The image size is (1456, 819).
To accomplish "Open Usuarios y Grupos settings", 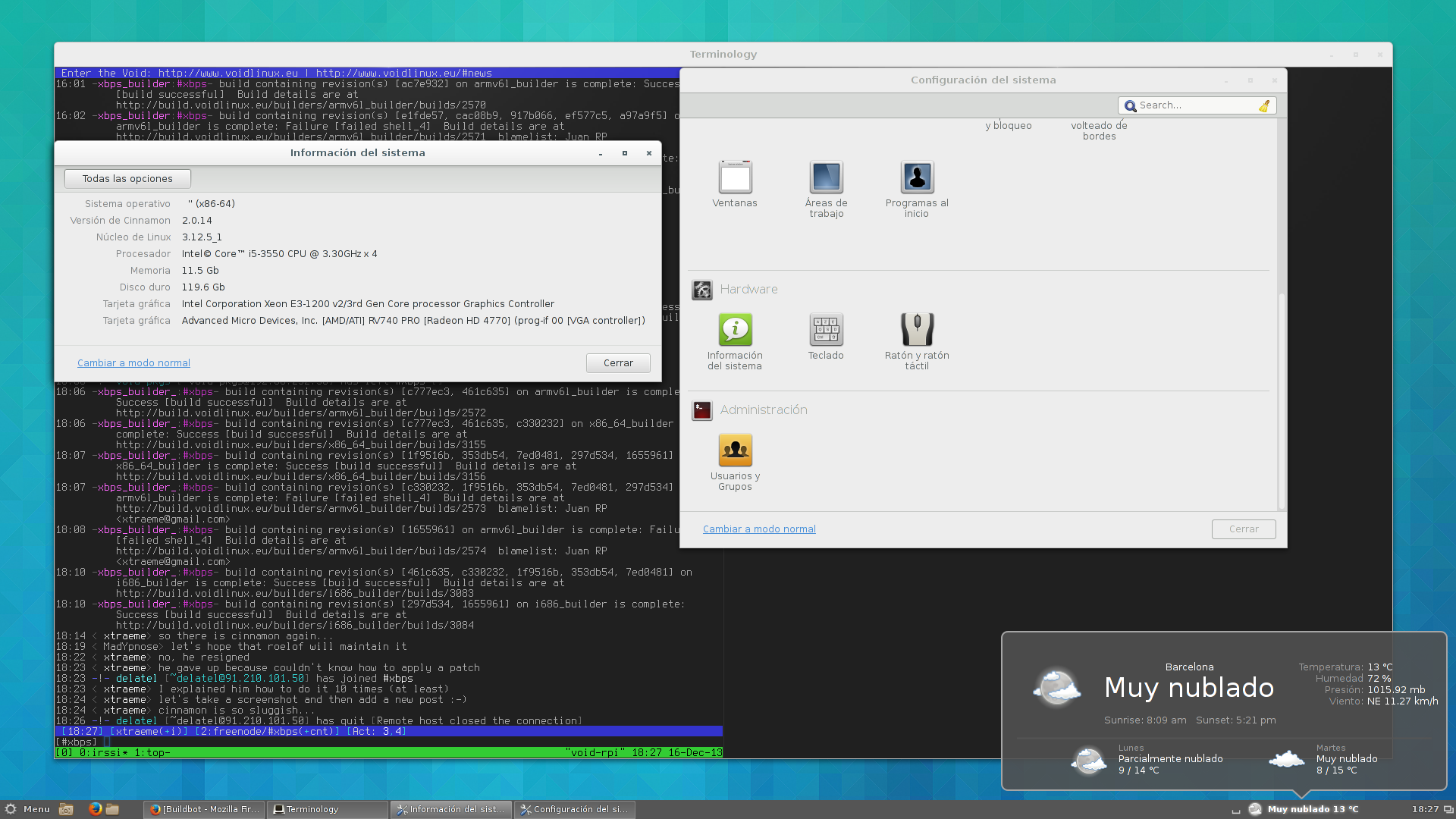I will click(735, 450).
